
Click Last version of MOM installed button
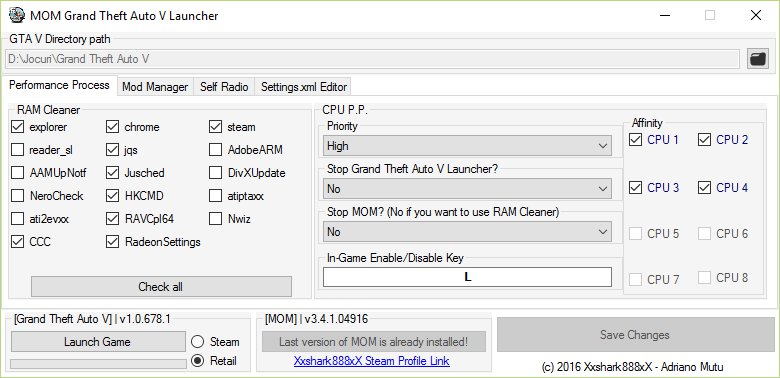374,342
